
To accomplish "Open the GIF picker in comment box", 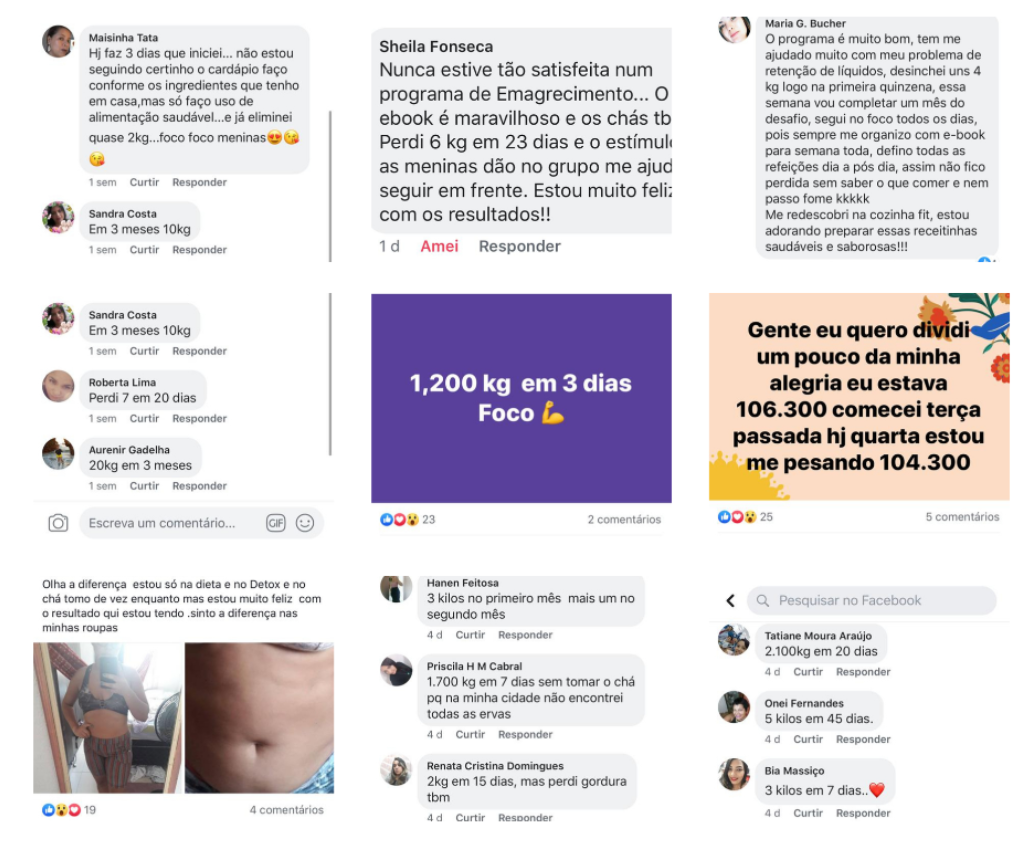I will [x=276, y=523].
